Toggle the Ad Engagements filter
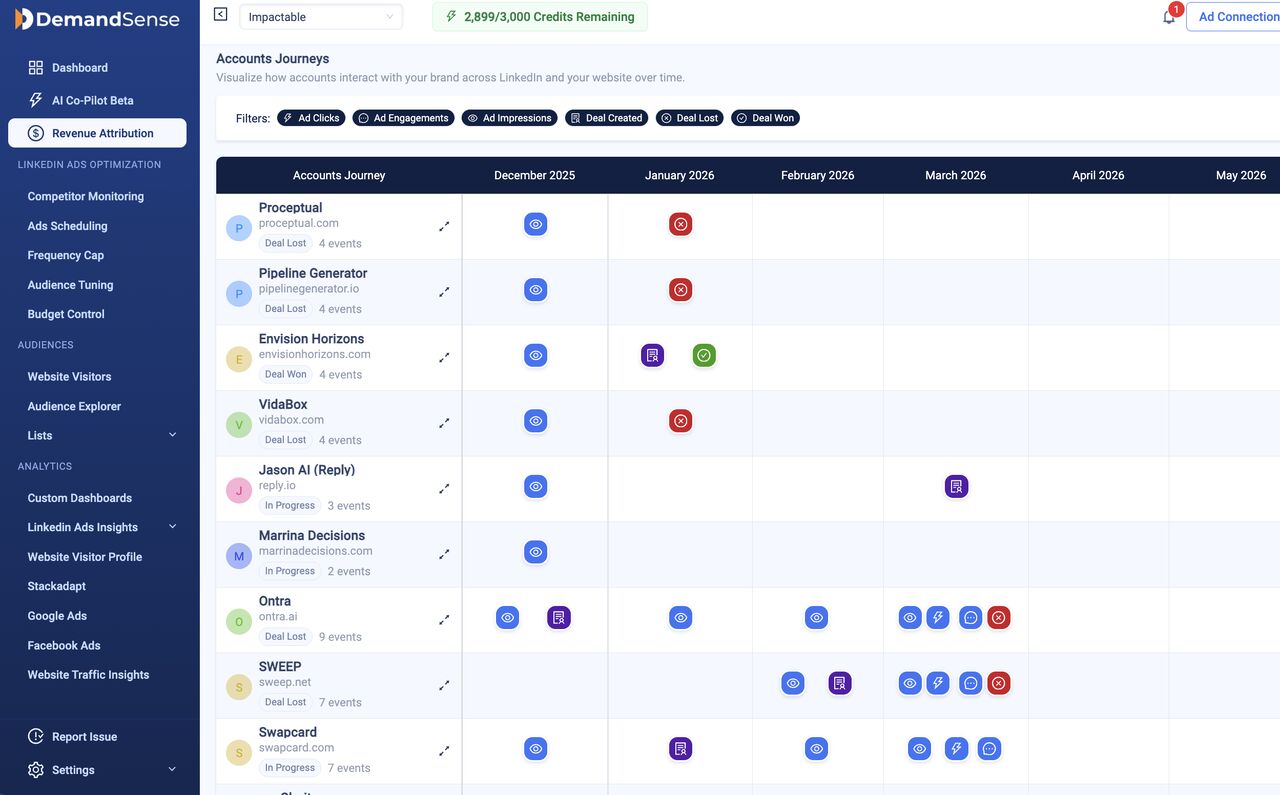 click(403, 118)
